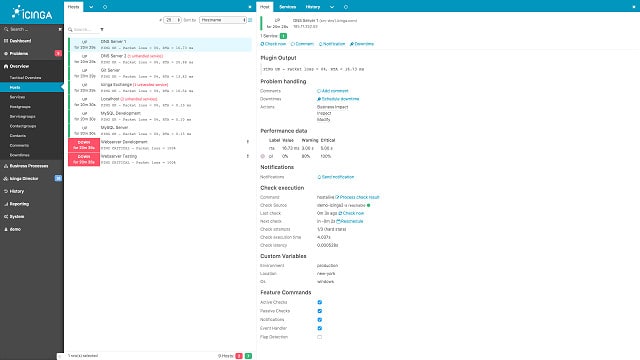640x360 pixels.
Task: Click Check now below host header
Action: [273, 44]
